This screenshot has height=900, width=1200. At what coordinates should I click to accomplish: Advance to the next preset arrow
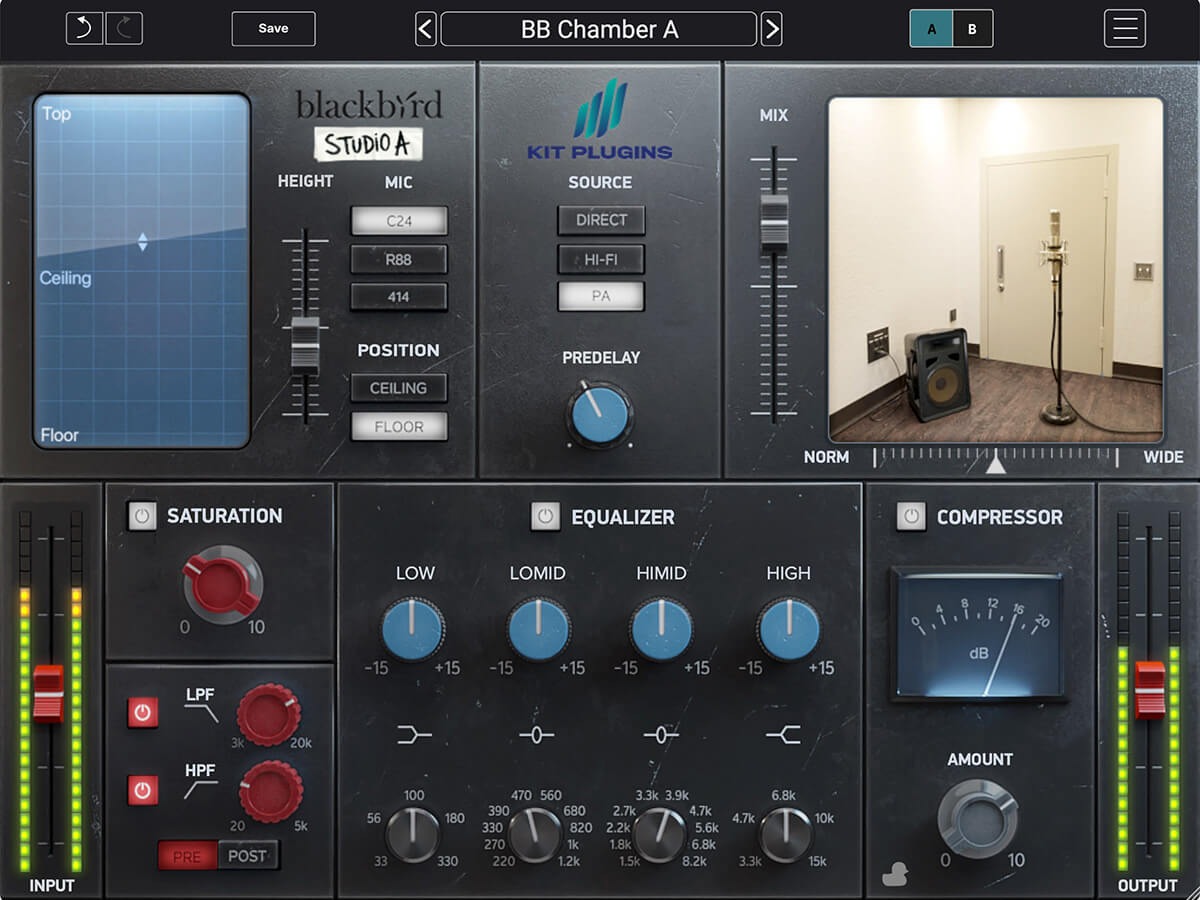(x=771, y=29)
